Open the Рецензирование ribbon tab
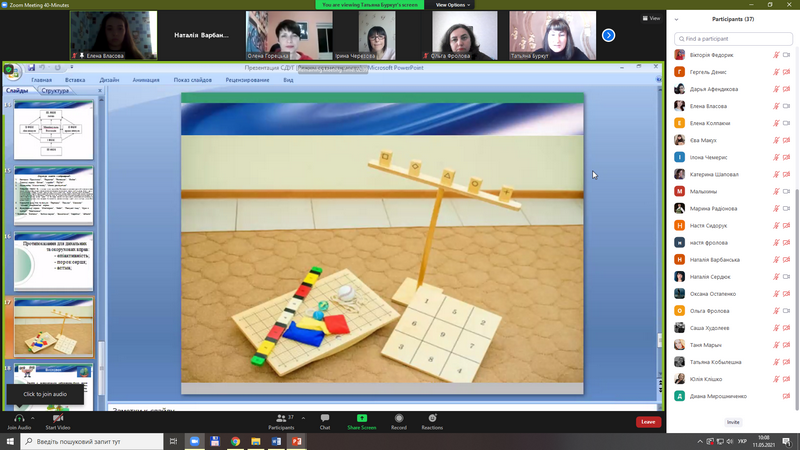This screenshot has width=800, height=450. coord(247,80)
